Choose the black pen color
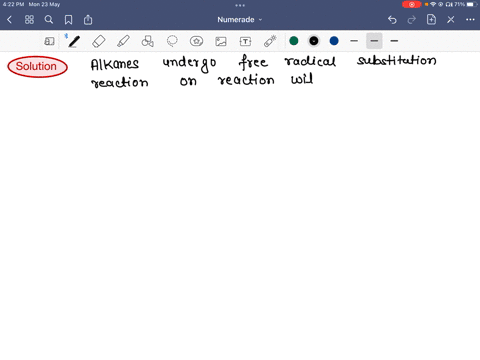This screenshot has width=480, height=360. click(314, 41)
